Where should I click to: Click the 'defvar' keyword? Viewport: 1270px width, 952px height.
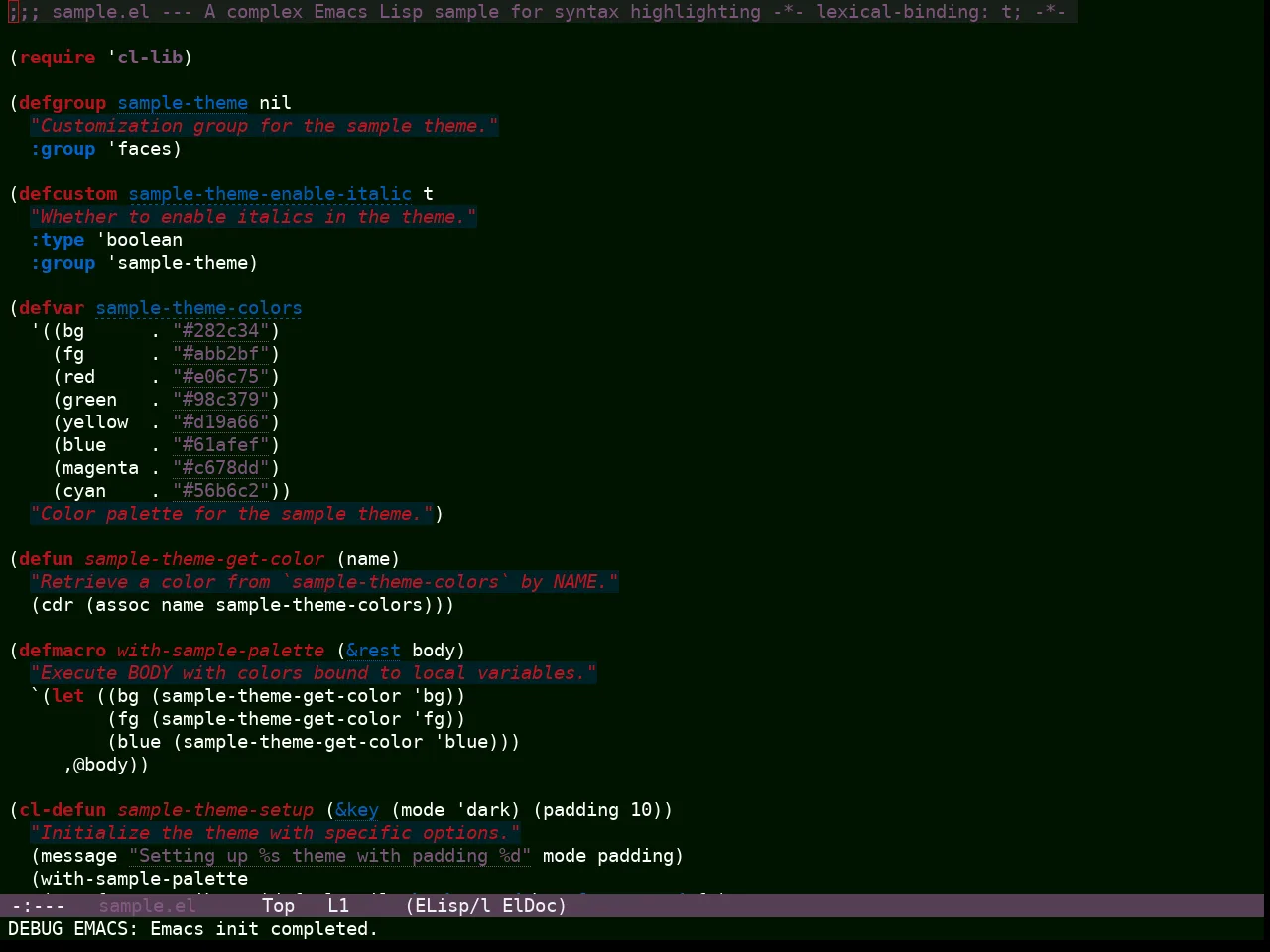(52, 308)
